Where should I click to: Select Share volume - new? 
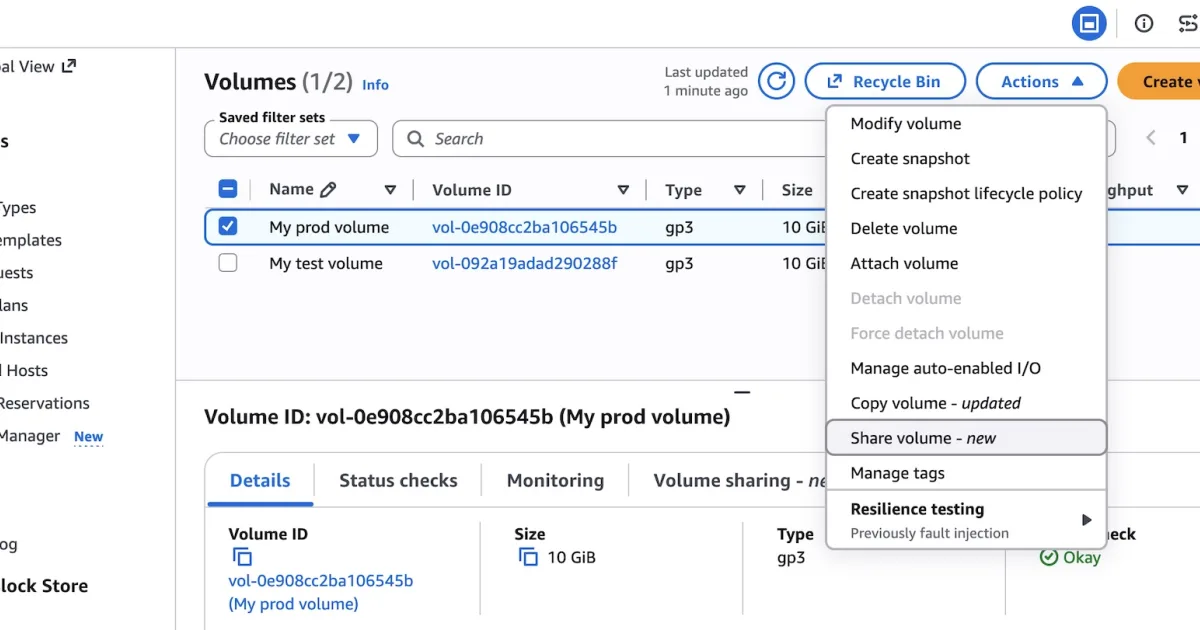967,438
